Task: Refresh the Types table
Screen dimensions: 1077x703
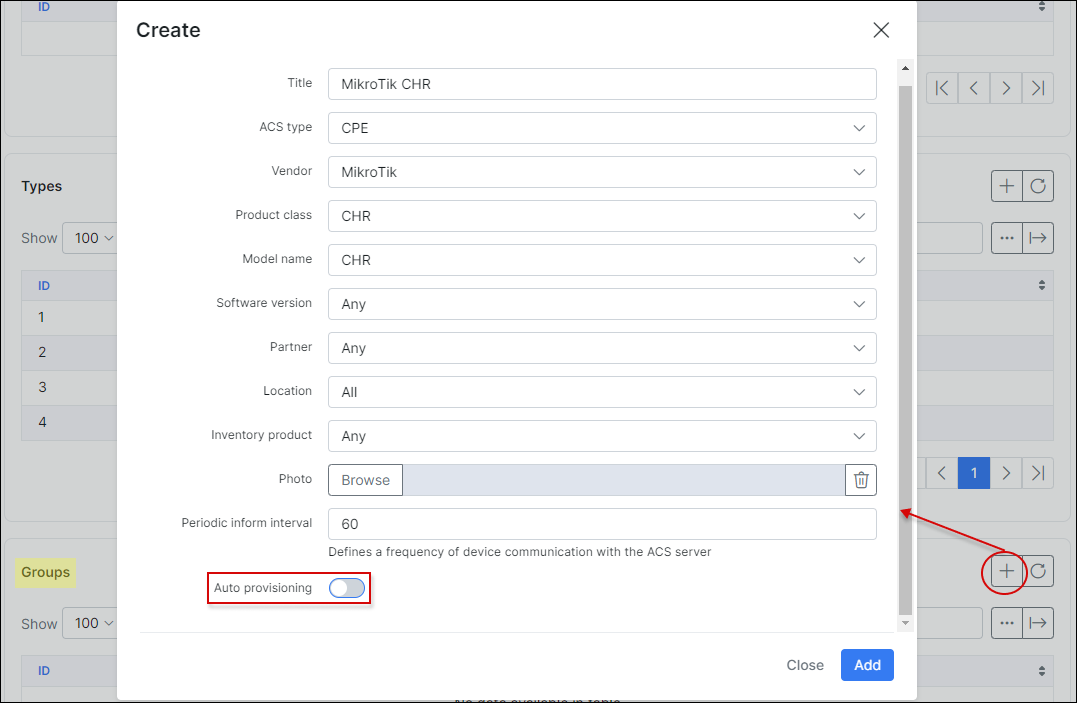Action: pyautogui.click(x=1039, y=186)
